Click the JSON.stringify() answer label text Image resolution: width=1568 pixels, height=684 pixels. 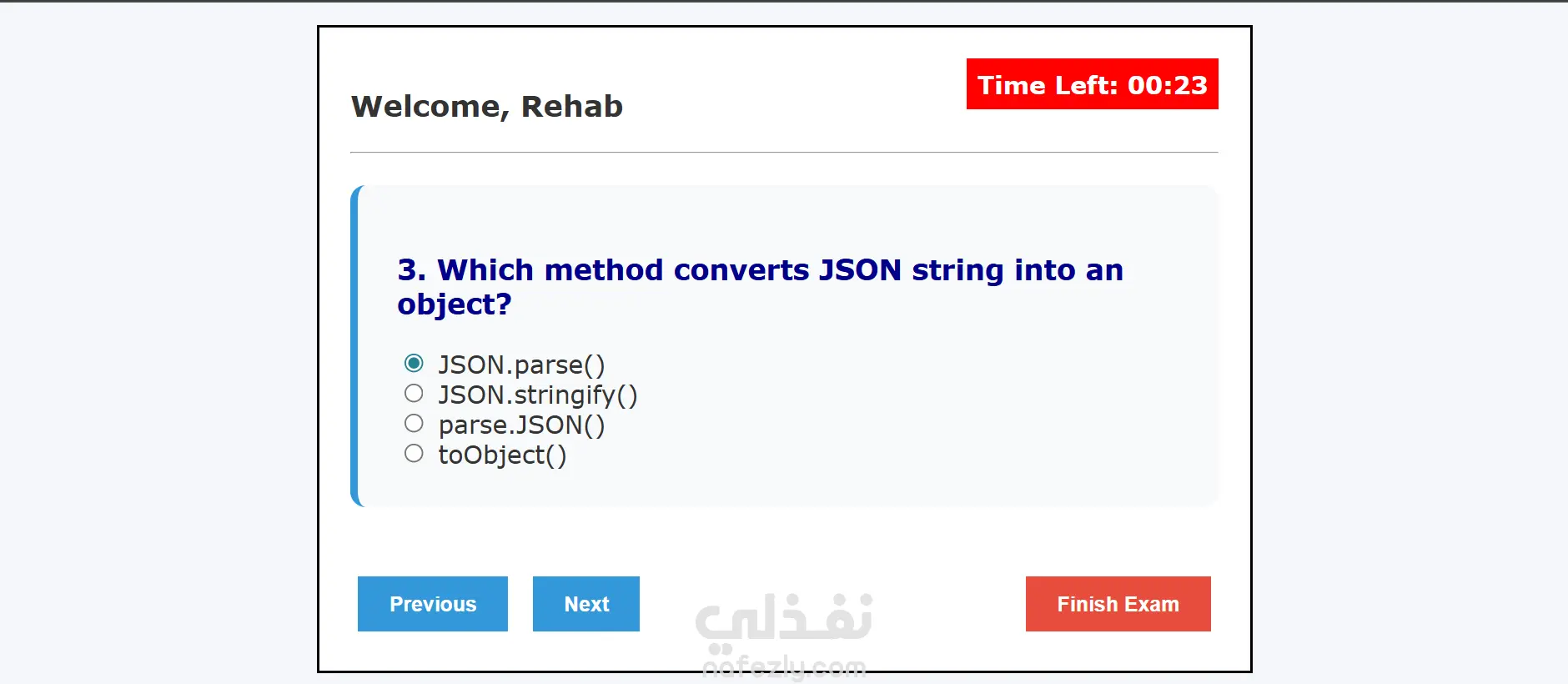[x=537, y=395]
